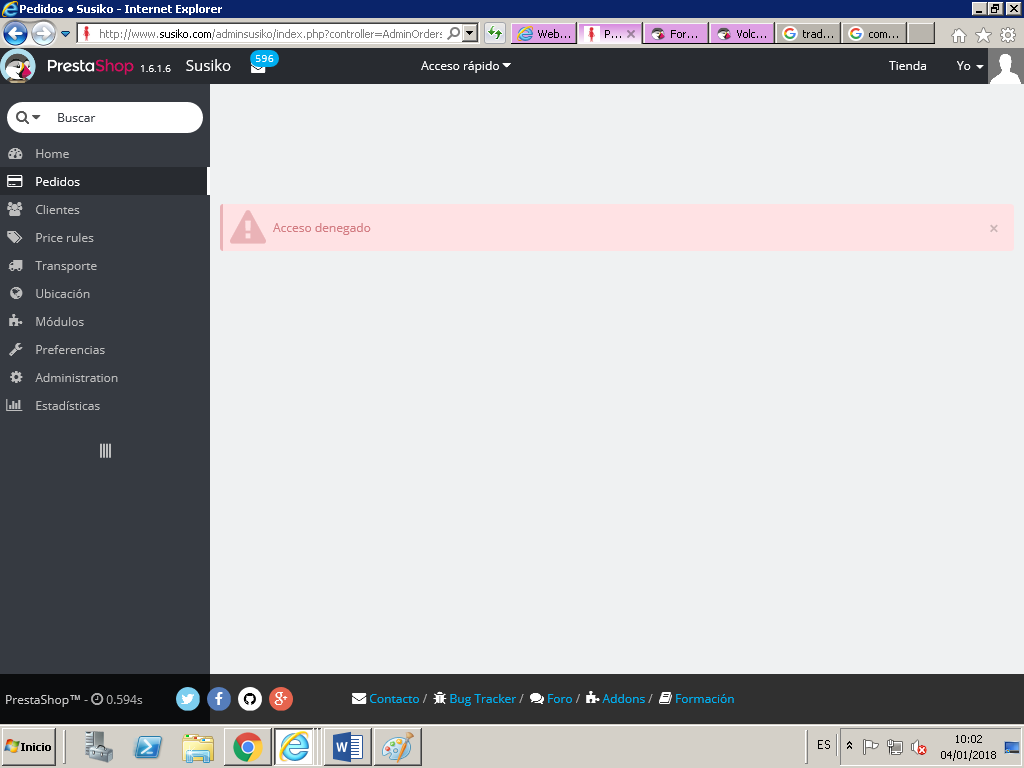
Task: Close the current P... browser tab
Action: pyautogui.click(x=631, y=34)
